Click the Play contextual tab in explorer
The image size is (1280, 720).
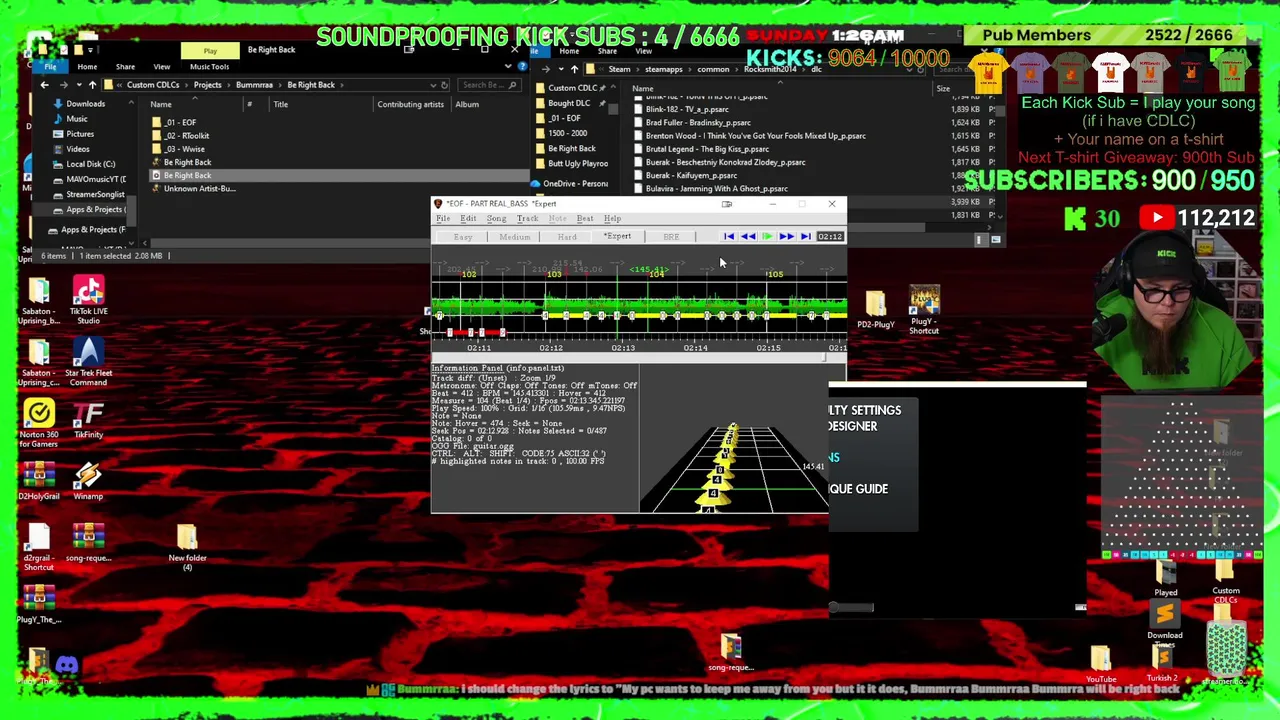(x=210, y=51)
